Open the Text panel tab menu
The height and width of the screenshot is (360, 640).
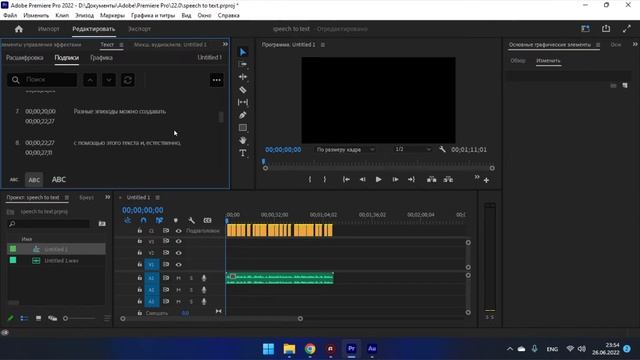[x=121, y=44]
